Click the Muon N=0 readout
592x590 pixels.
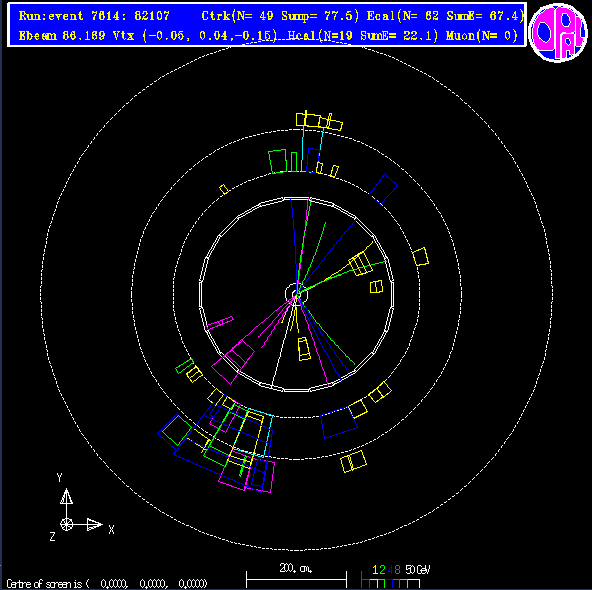click(481, 35)
